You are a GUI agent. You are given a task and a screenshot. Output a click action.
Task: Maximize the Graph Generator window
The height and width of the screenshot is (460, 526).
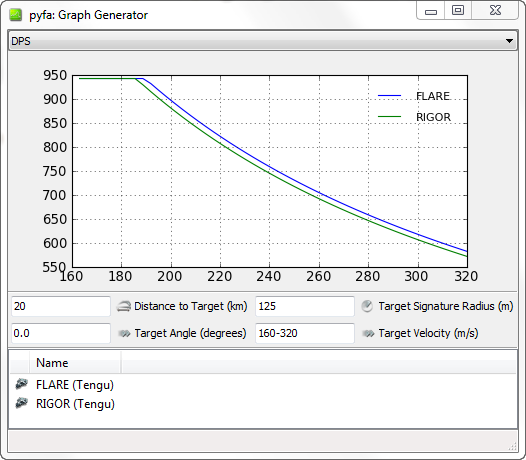pyautogui.click(x=458, y=10)
